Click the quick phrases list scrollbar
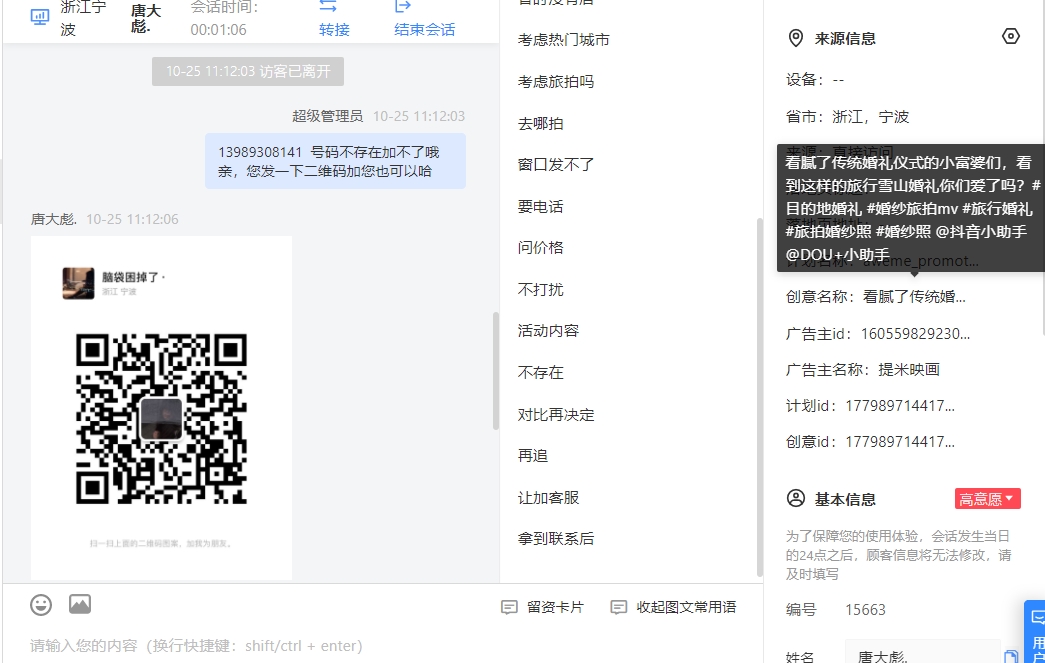Viewport: 1045px width, 663px height. (760, 397)
